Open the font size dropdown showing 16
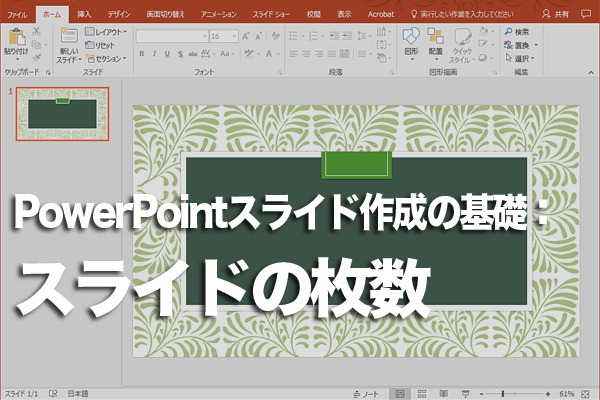This screenshot has width=600, height=400. [234, 36]
